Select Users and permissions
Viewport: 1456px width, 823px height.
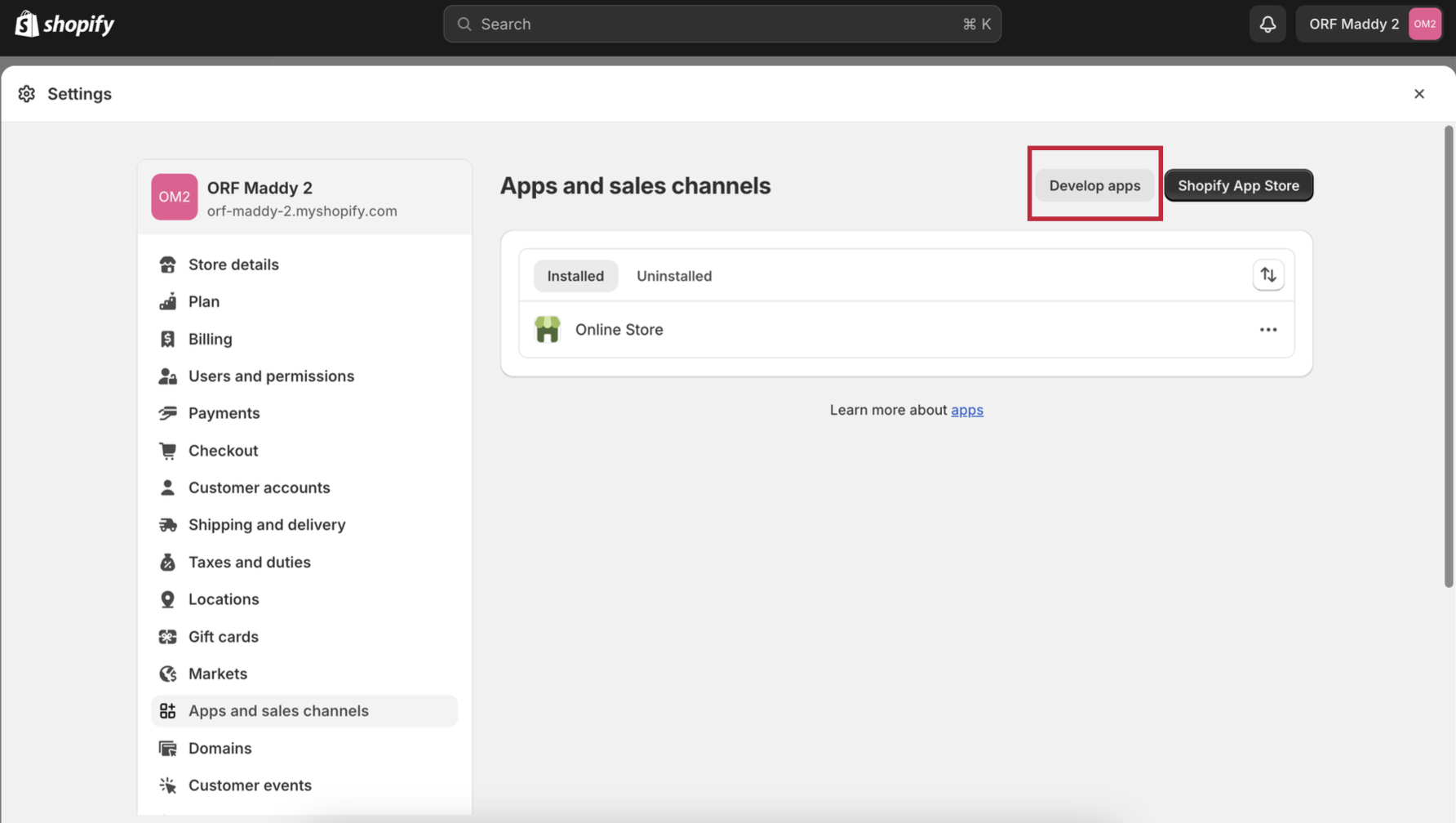(304, 376)
